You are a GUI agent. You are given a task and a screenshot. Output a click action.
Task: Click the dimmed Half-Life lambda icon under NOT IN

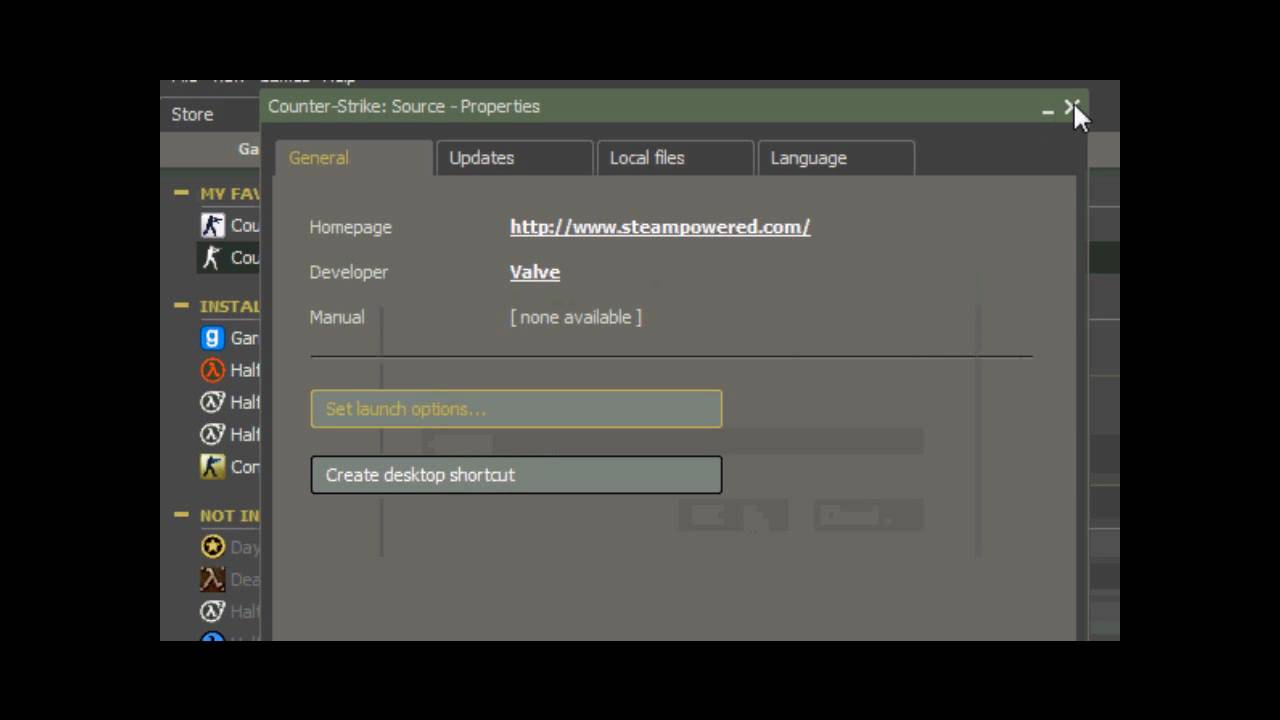tap(212, 611)
